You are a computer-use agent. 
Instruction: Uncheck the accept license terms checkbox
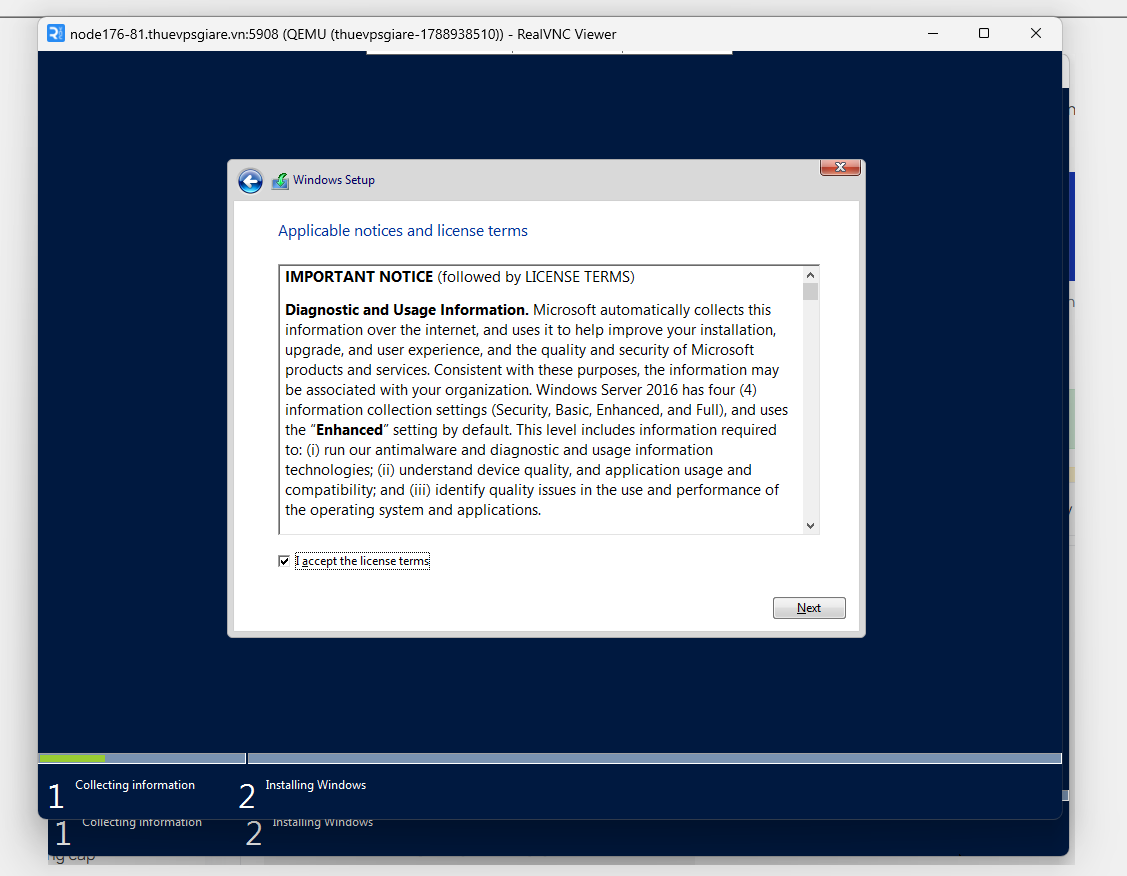[284, 561]
